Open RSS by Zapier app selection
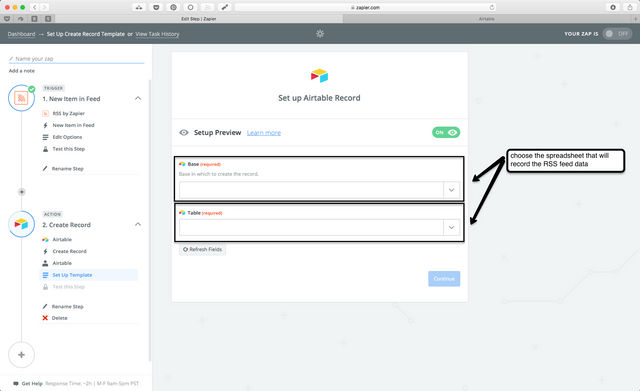 [69, 113]
